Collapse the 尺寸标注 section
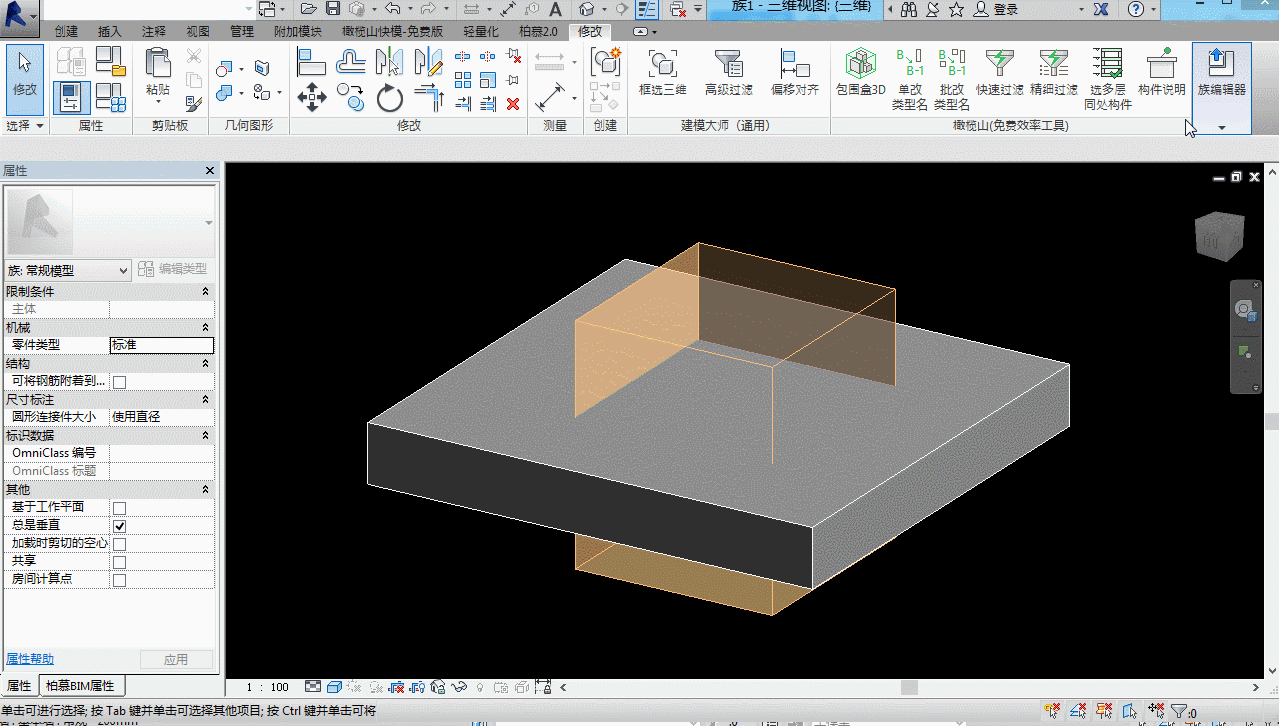The image size is (1279, 726). (206, 399)
